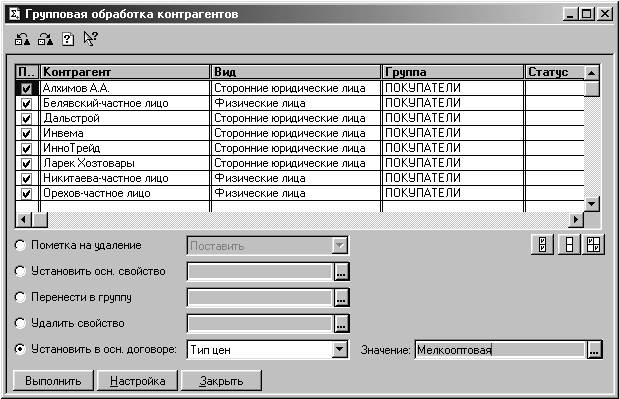Click ellipsis button next to Удалить свойство
This screenshot has width=619, height=399.
341,324
